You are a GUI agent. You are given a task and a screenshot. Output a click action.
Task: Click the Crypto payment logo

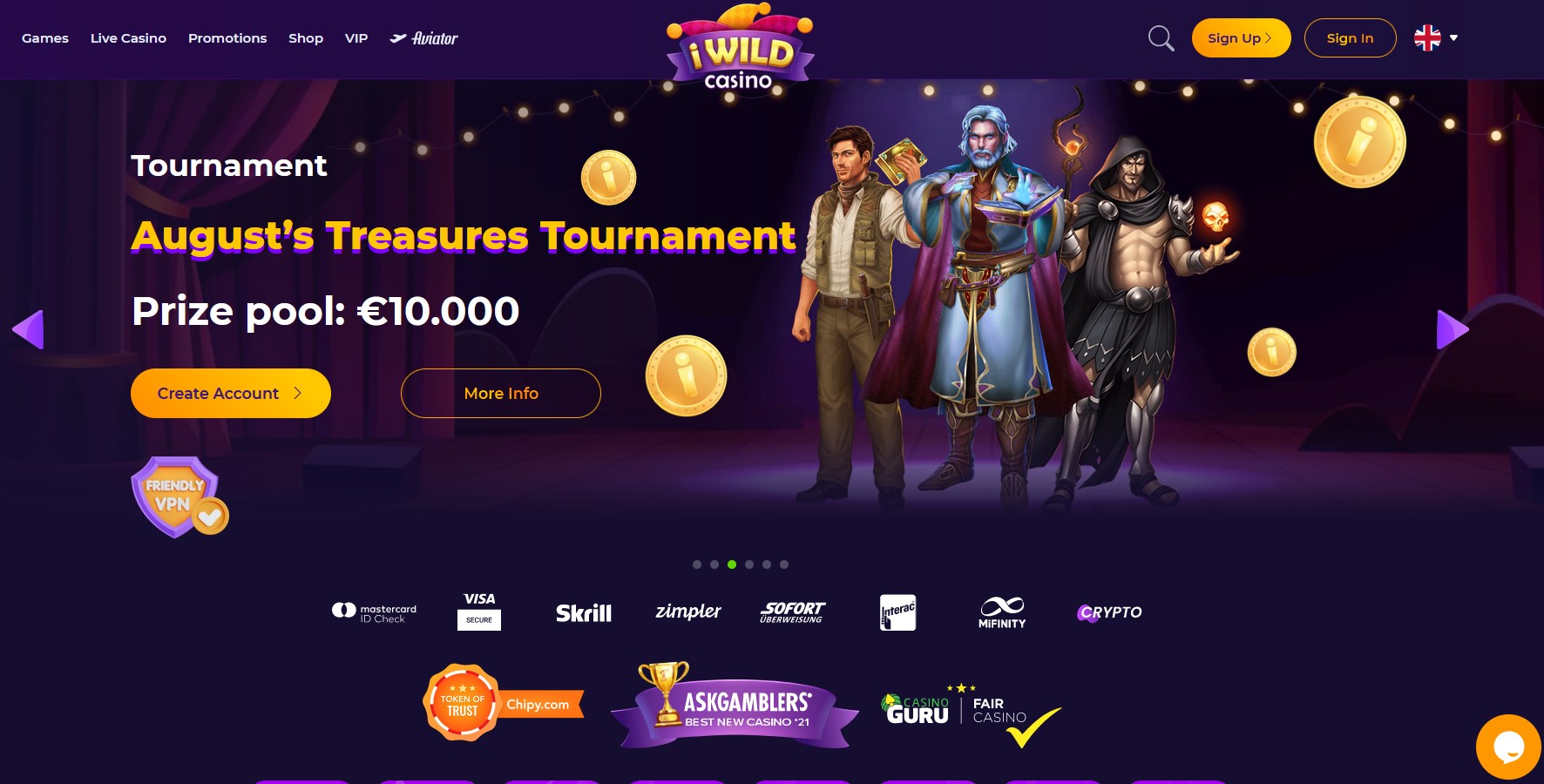click(1109, 612)
